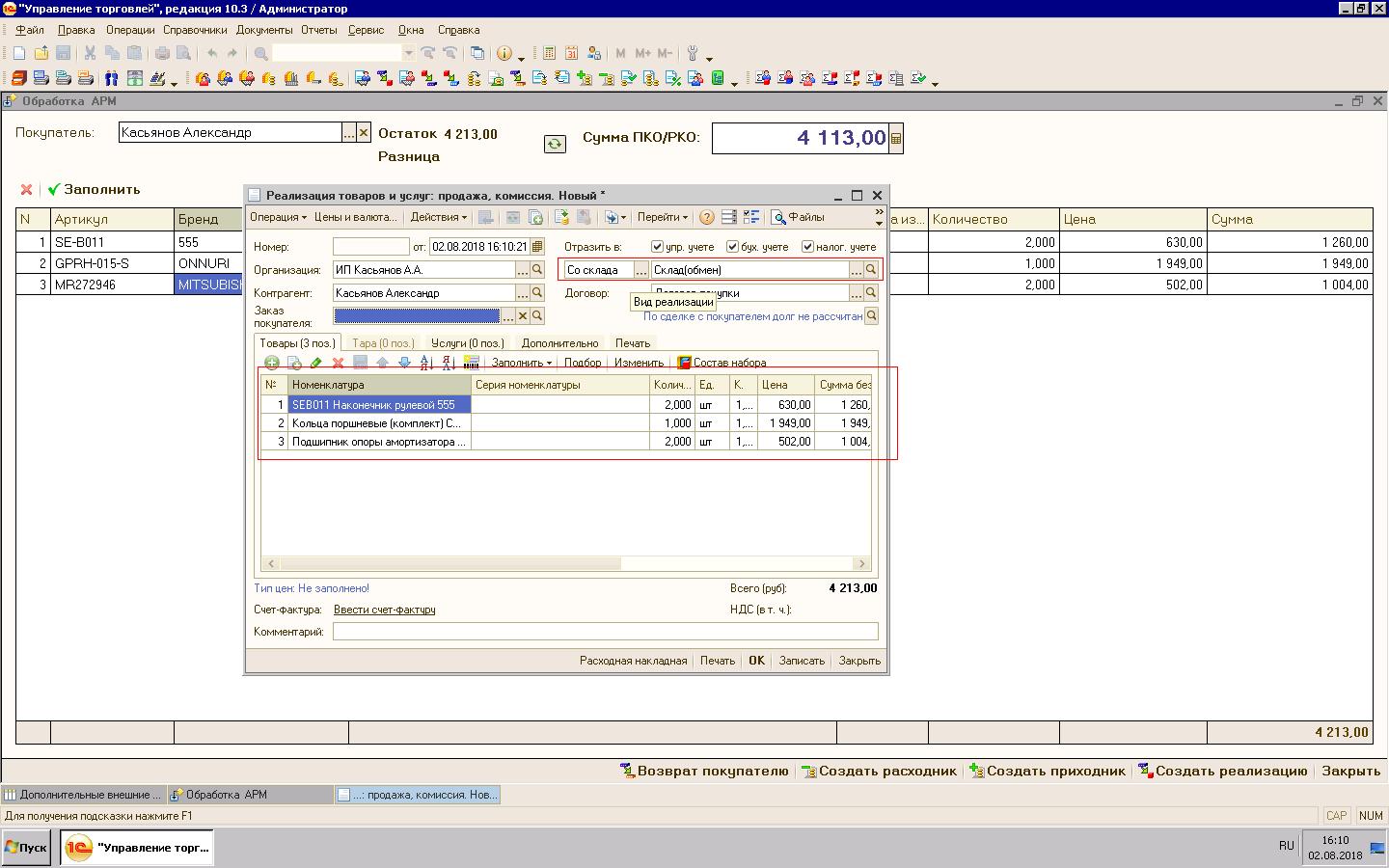Click the red delete row icon in Товары toolbar
Viewport: 1389px width, 868px height.
(338, 363)
